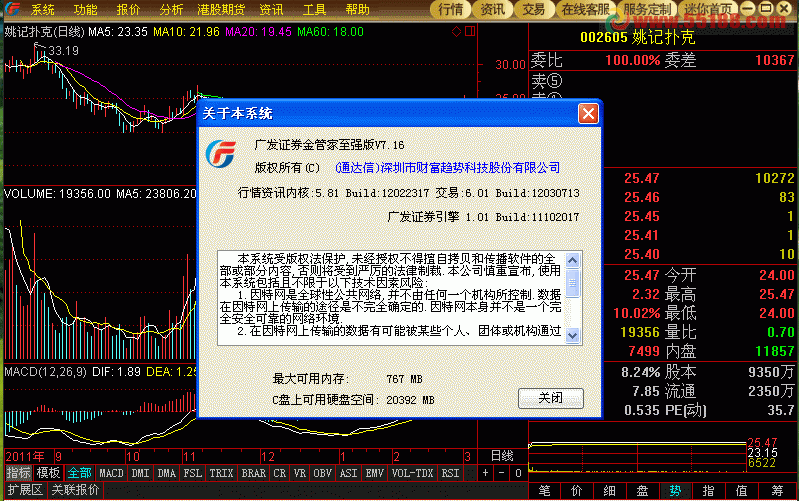Open the 功能 menu

tap(85, 9)
